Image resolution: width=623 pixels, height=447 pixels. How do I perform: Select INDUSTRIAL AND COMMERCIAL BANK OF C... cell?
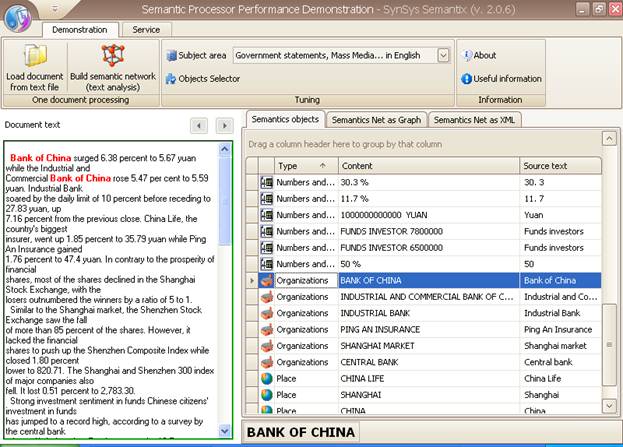pyautogui.click(x=429, y=297)
